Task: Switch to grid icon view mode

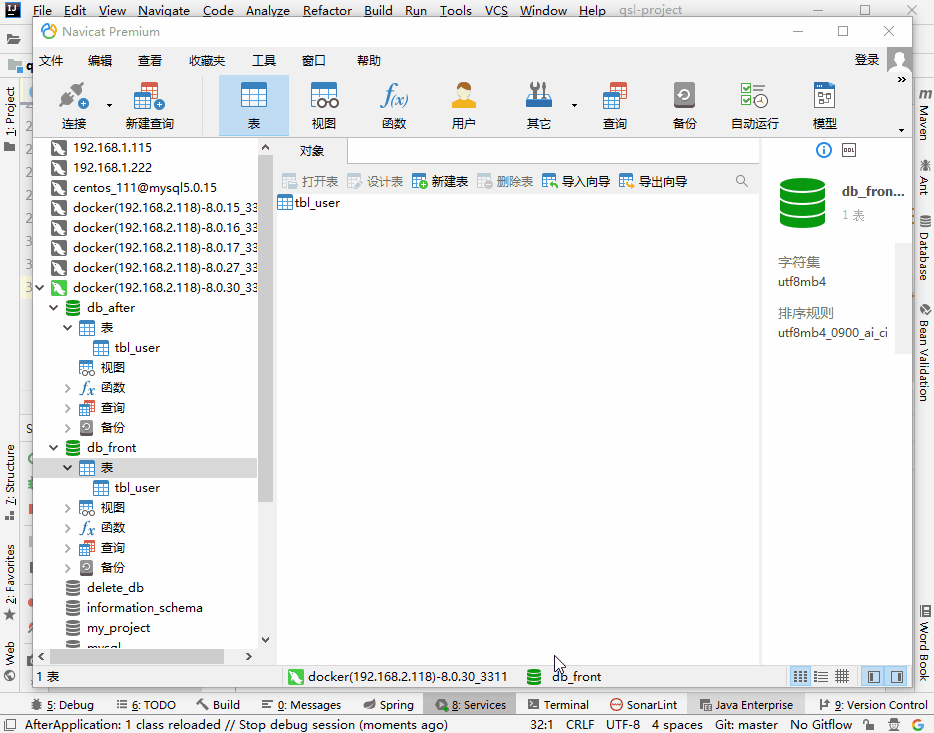Action: pos(800,676)
